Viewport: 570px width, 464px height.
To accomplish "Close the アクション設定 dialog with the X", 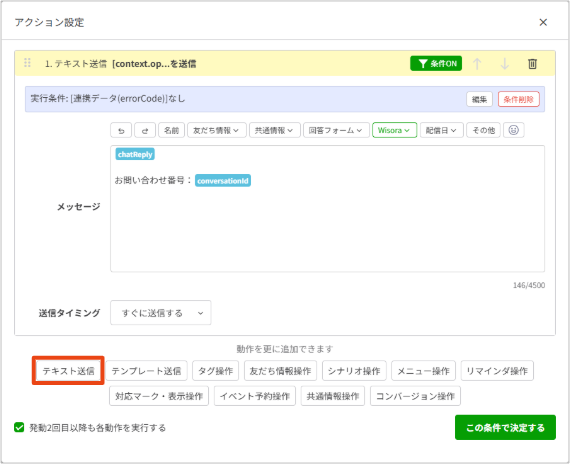I will click(543, 23).
